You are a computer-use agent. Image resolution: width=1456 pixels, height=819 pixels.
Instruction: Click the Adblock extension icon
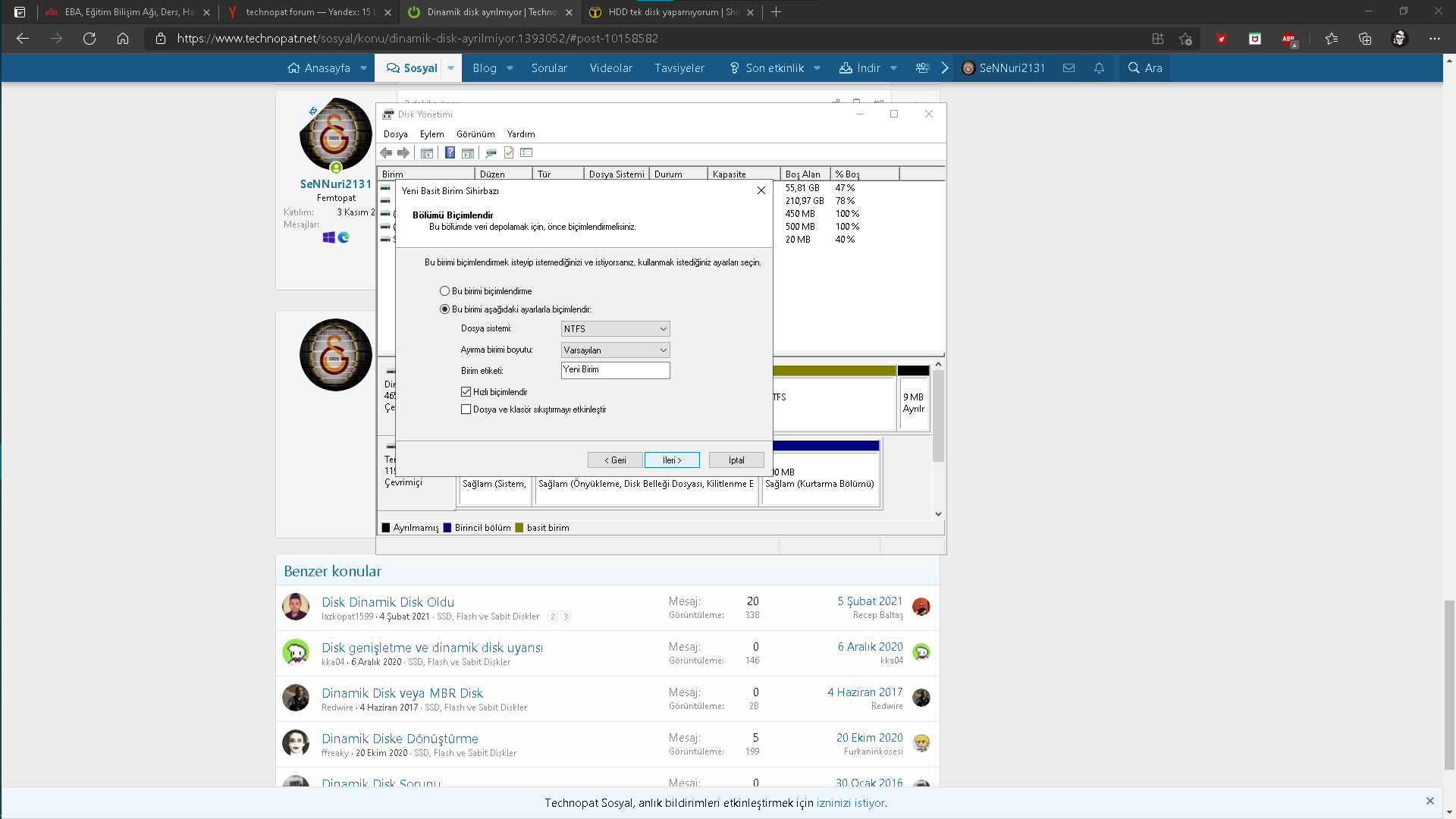[x=1288, y=39]
